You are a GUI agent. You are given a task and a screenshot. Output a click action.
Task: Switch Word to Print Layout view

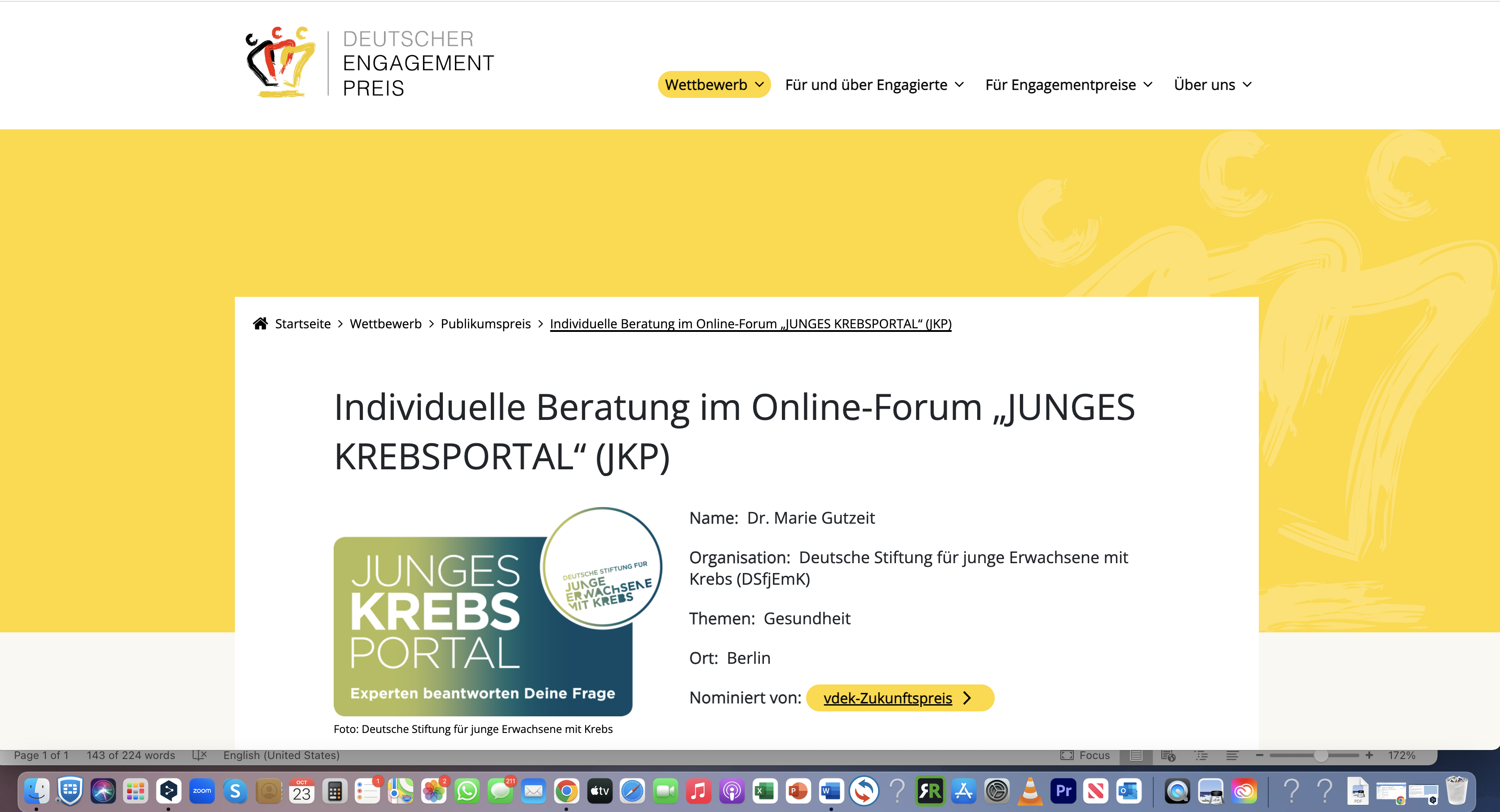[x=1136, y=755]
